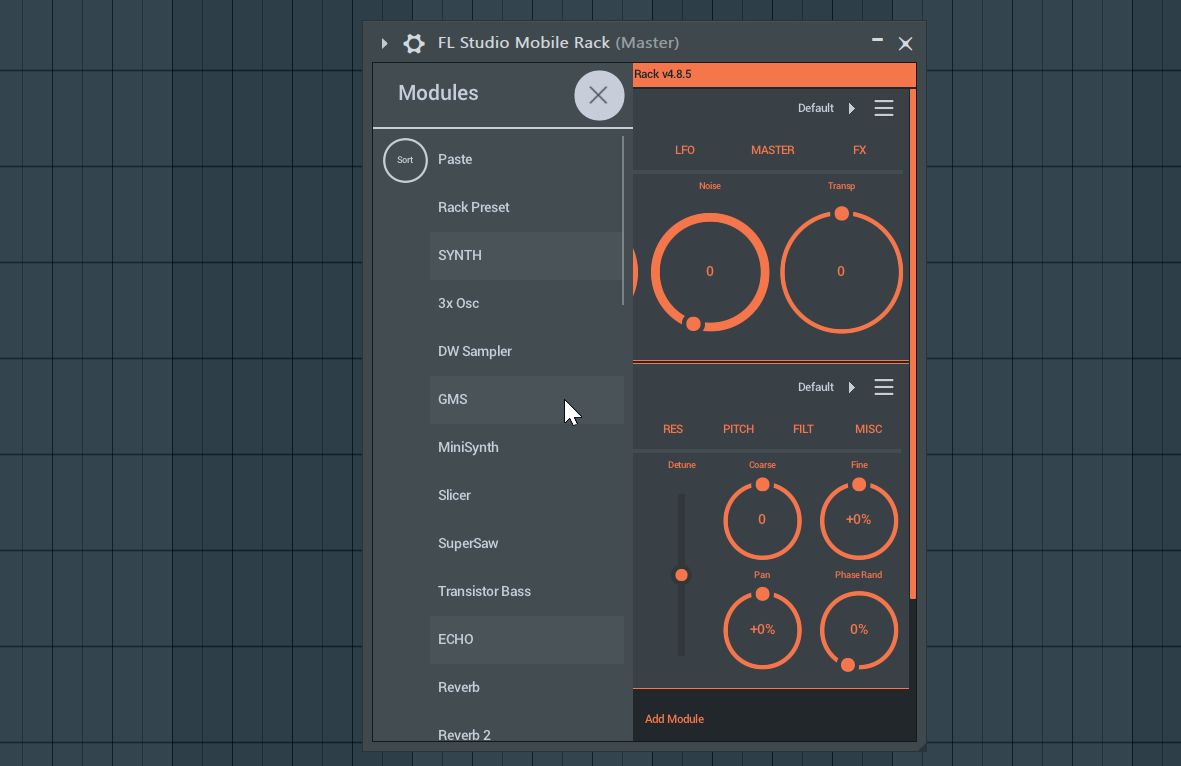Choose the Slicer module
This screenshot has height=766, width=1181.
pyautogui.click(x=454, y=496)
